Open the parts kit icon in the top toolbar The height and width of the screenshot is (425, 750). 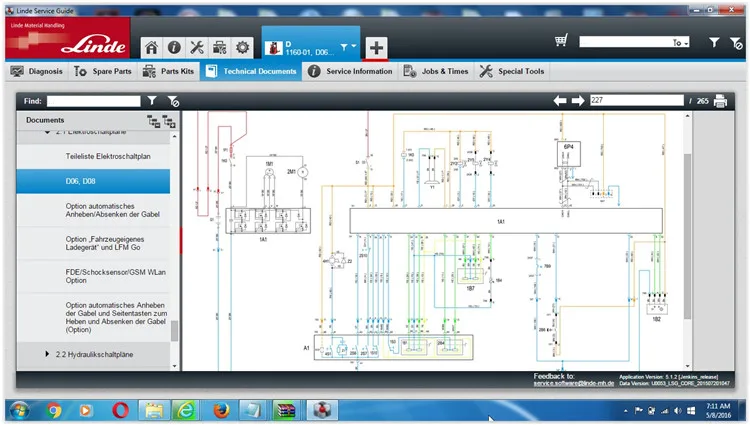220,47
